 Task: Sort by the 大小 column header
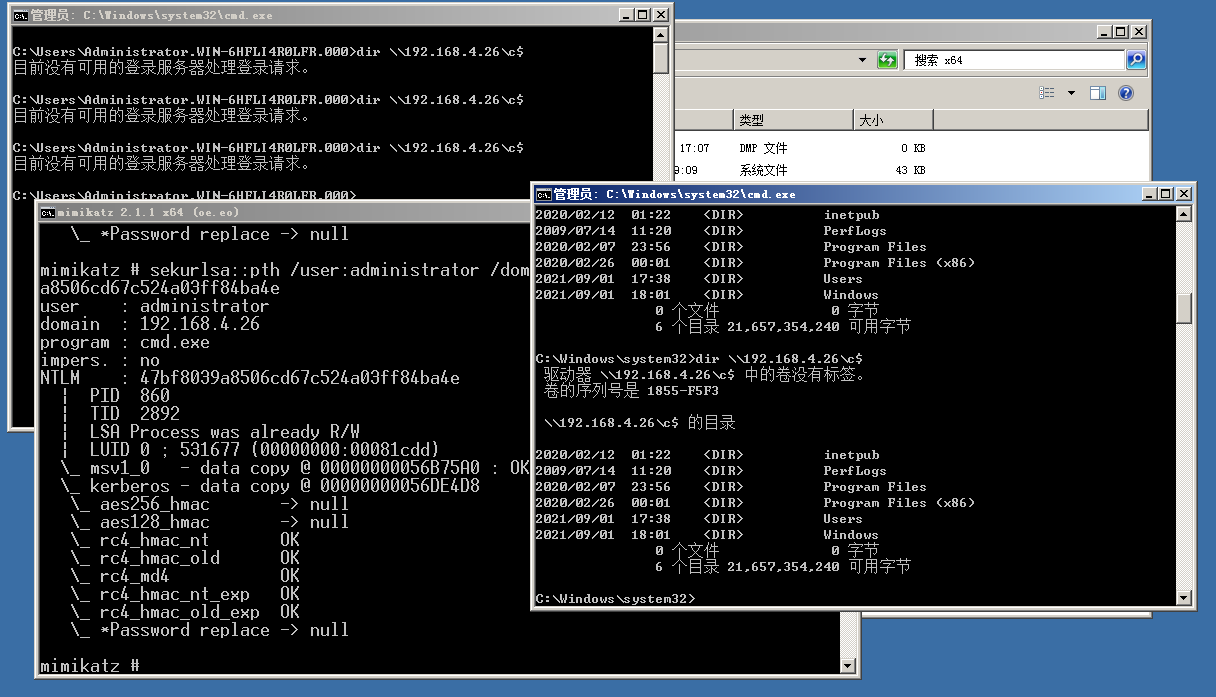click(x=893, y=120)
